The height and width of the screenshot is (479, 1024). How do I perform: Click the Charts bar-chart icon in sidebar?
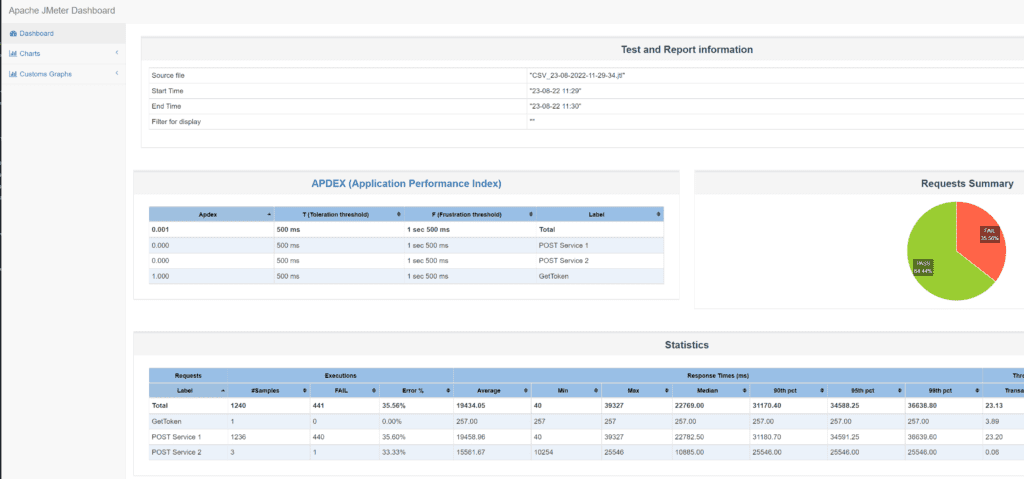pos(13,54)
